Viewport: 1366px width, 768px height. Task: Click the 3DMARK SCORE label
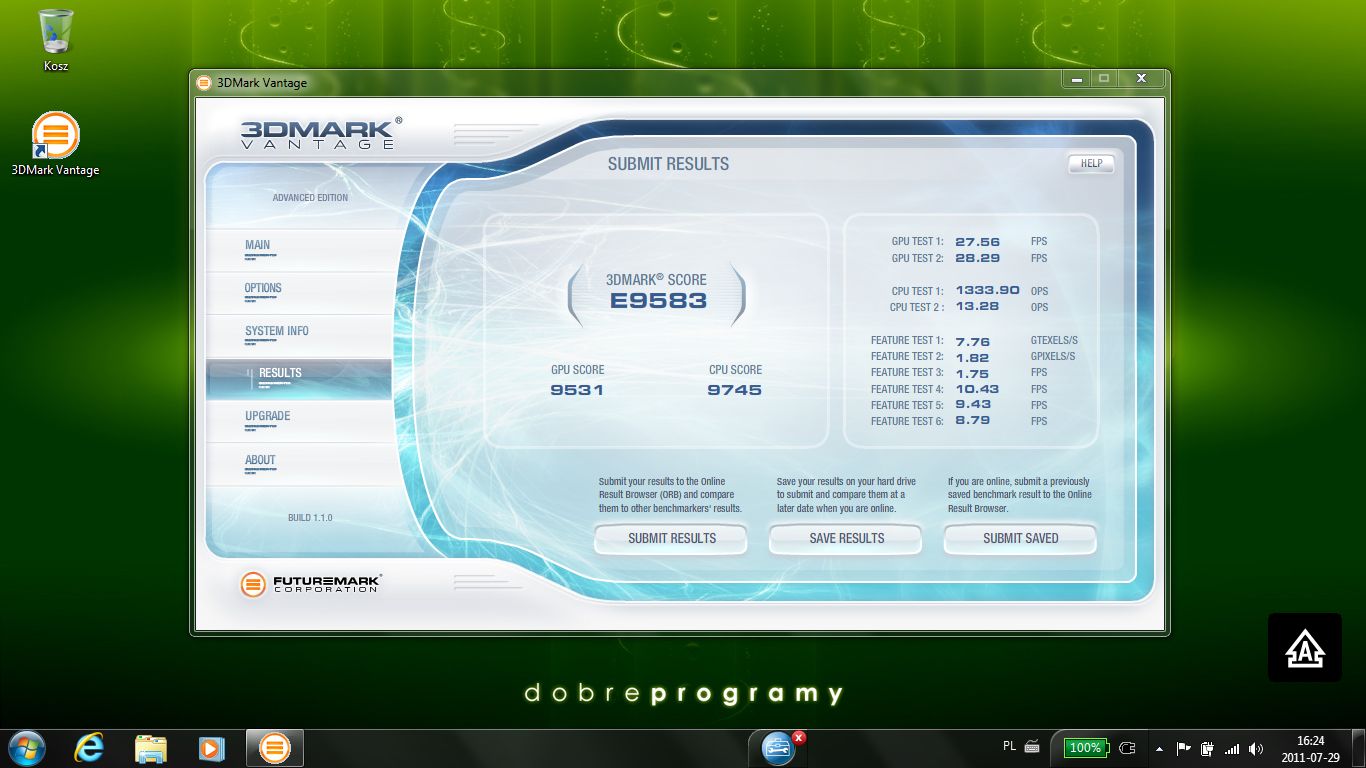[x=656, y=280]
